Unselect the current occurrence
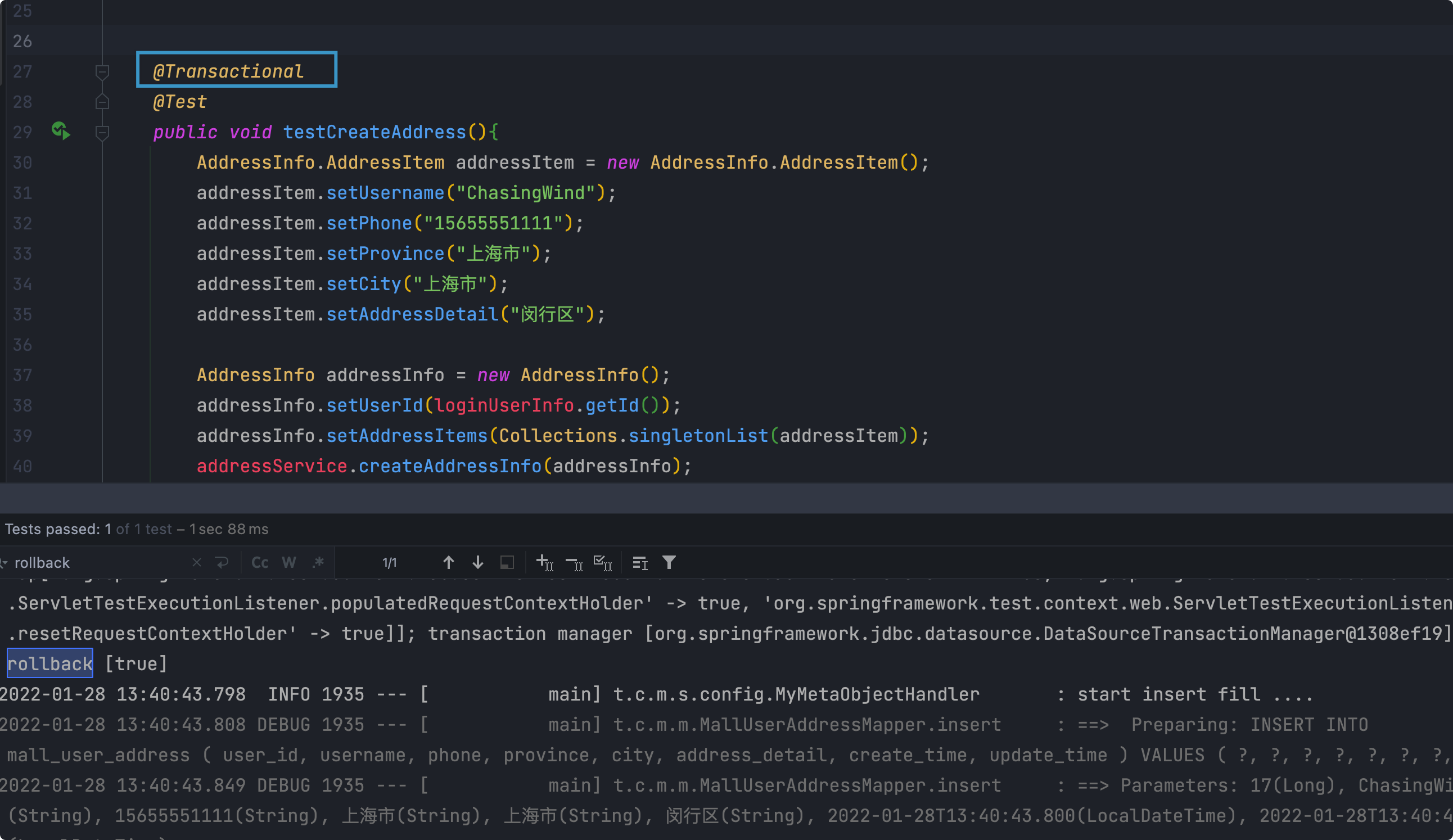 574,562
